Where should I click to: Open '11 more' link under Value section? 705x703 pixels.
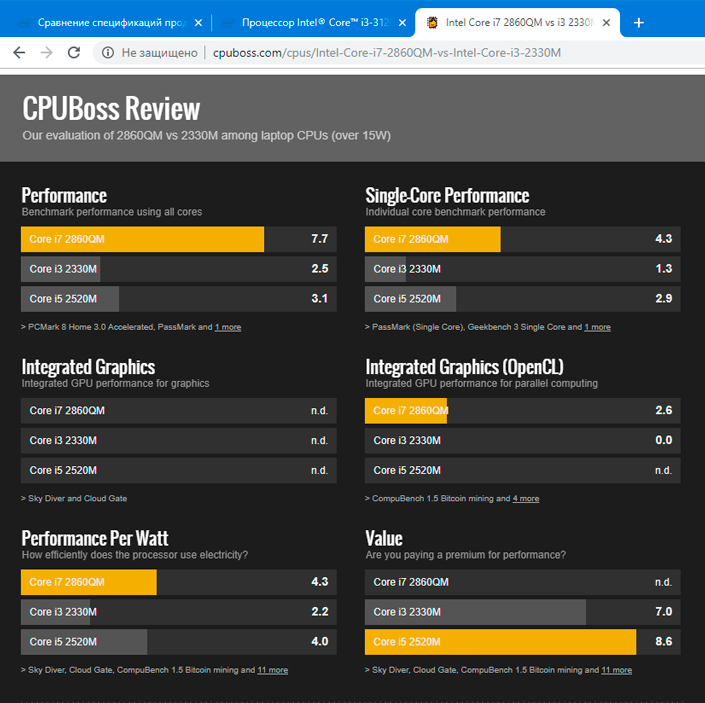616,670
